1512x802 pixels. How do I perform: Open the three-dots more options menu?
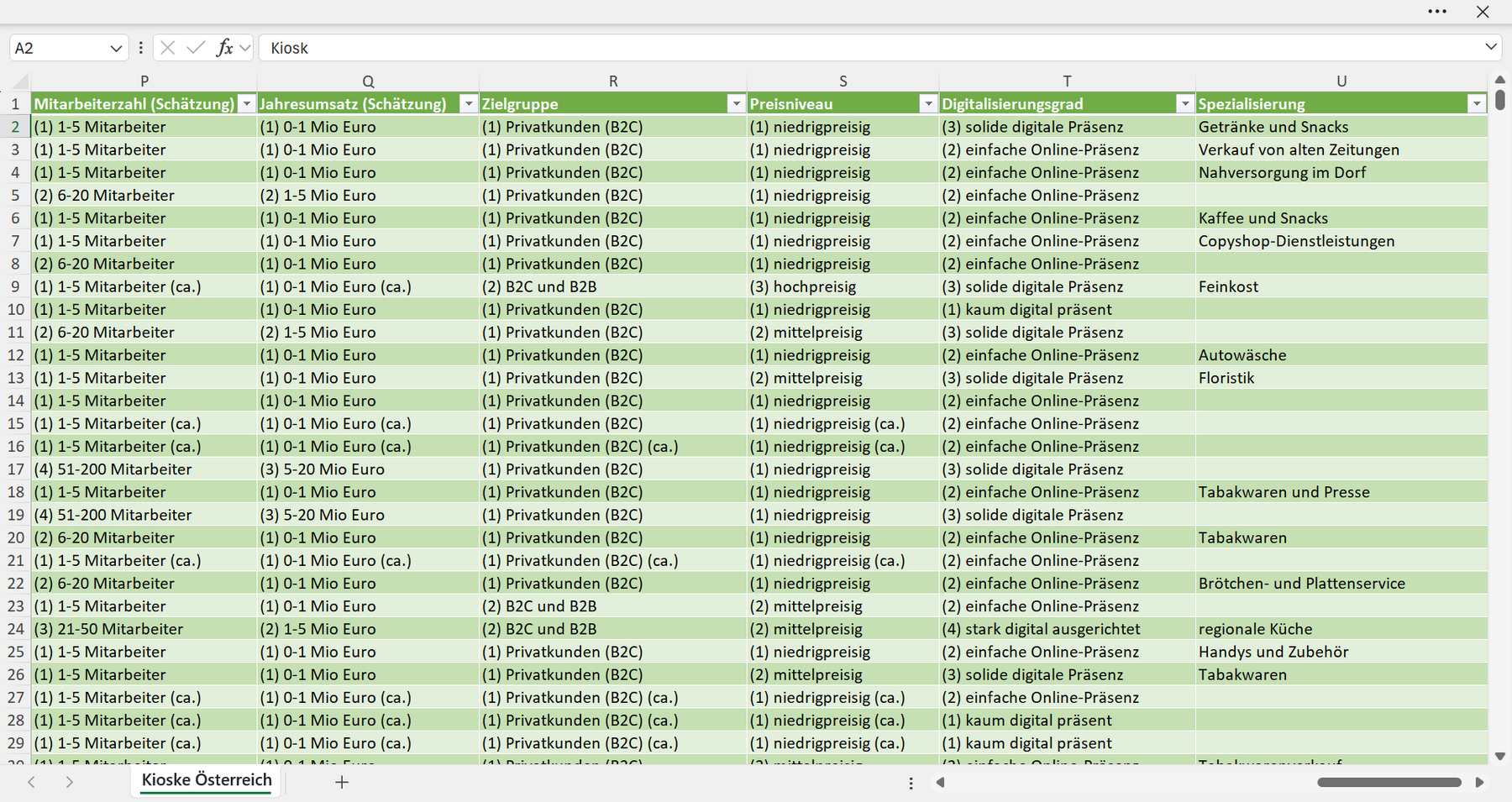coord(1437,12)
